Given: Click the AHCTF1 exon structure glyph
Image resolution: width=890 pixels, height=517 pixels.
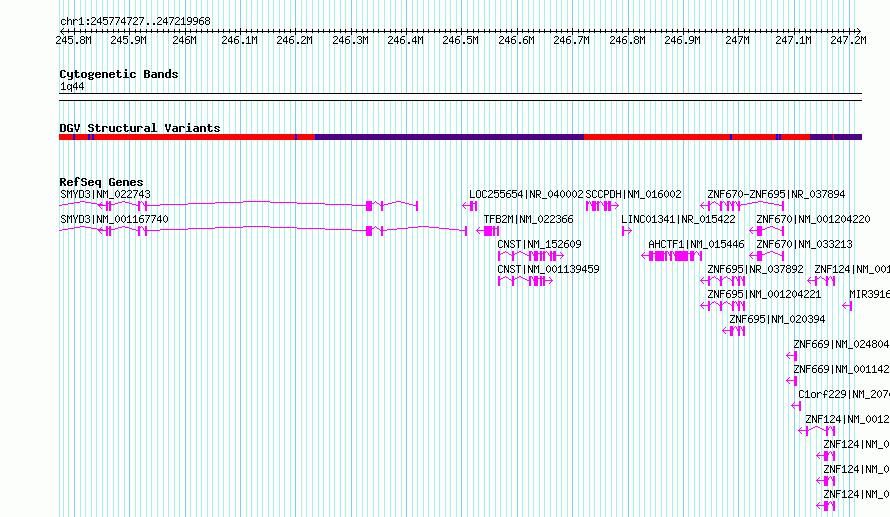Looking at the screenshot, I should [x=672, y=256].
